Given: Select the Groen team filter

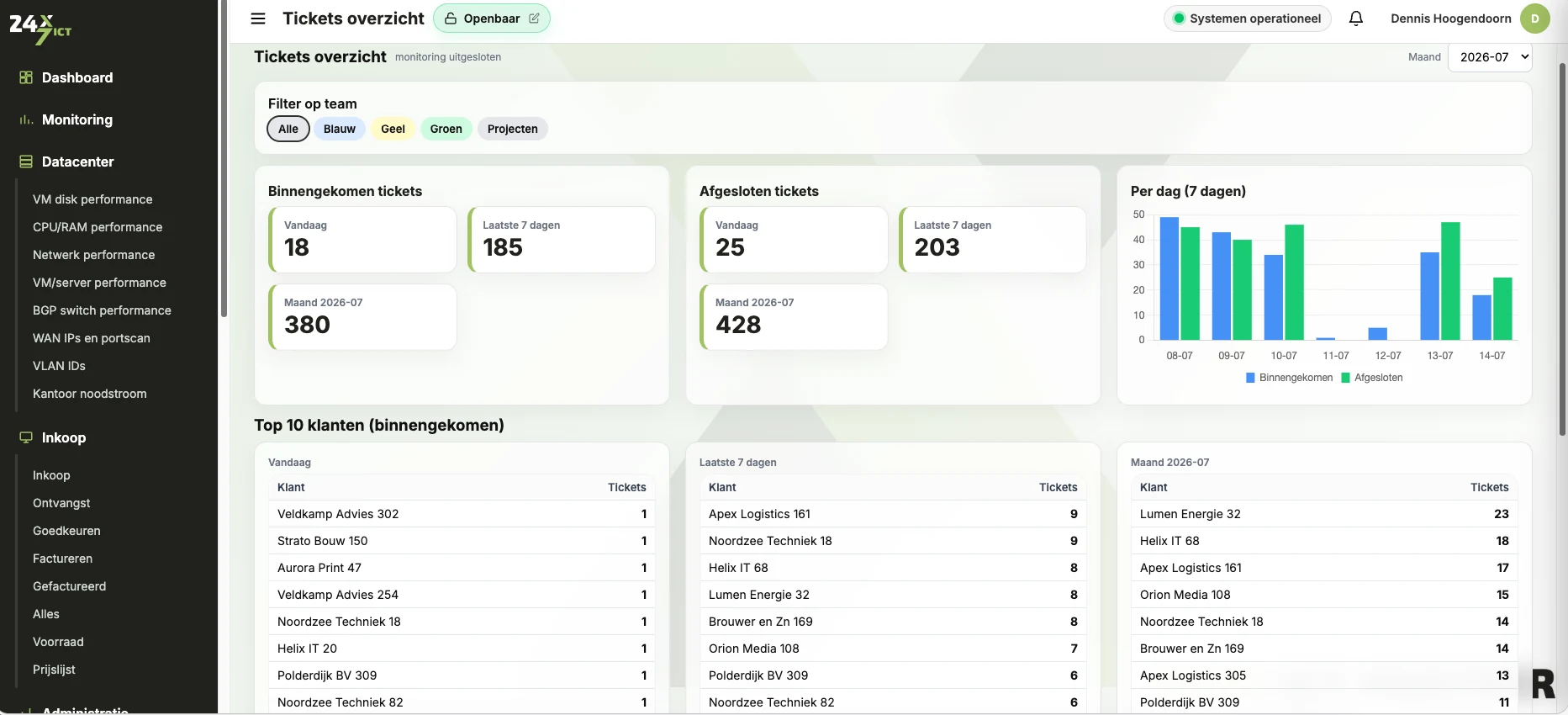Looking at the screenshot, I should click(446, 129).
